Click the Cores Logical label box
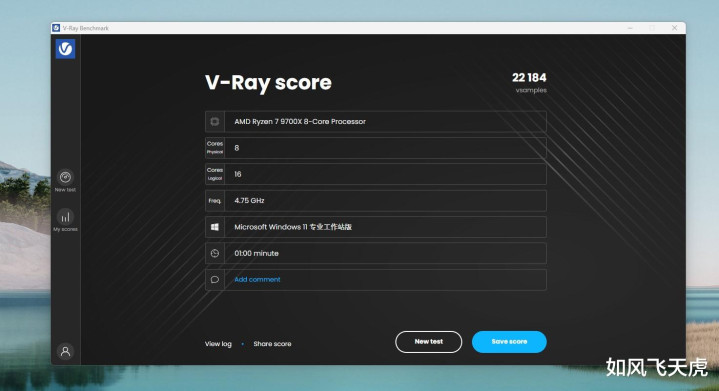Viewport: 719px width, 391px height. point(215,174)
